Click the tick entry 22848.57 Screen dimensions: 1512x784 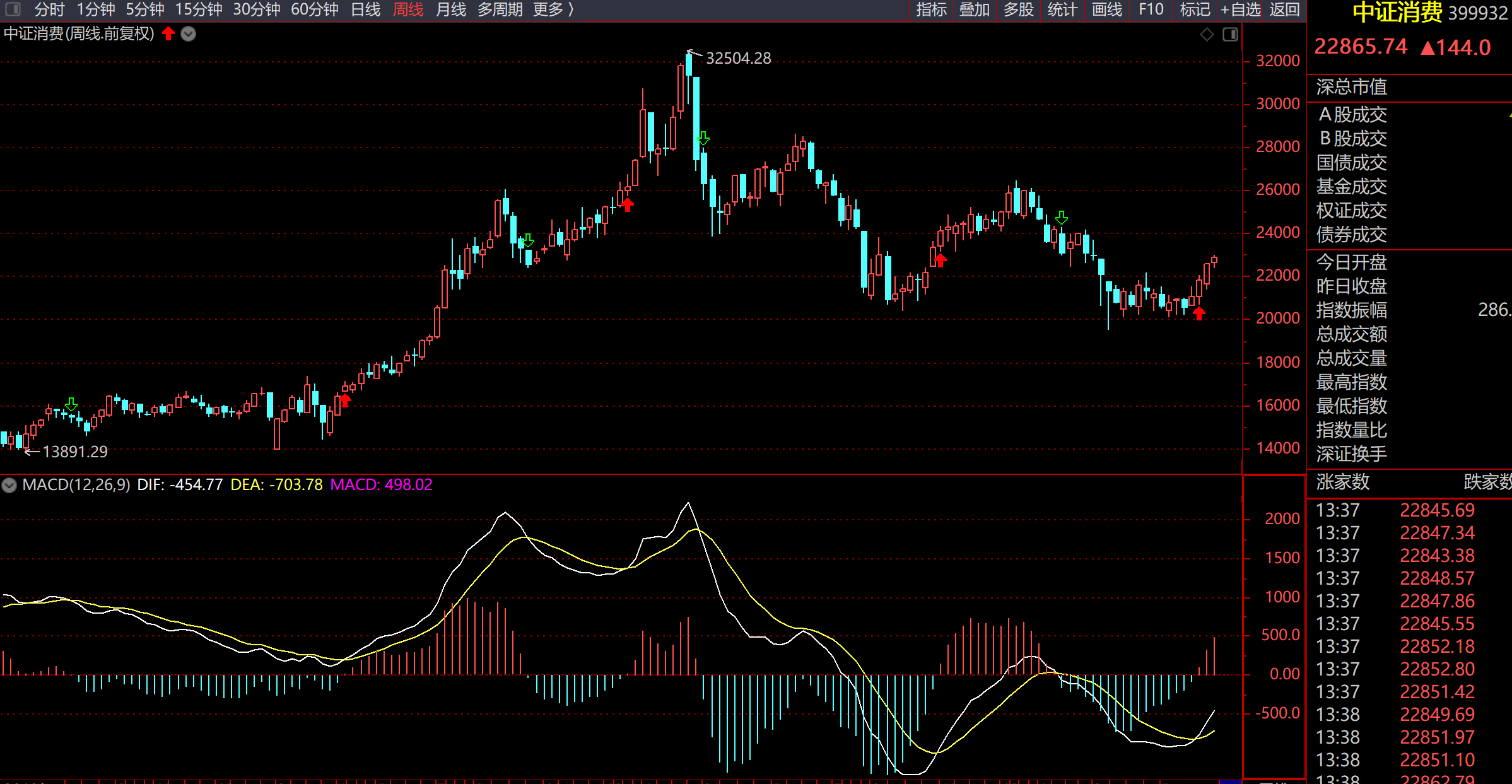point(1438,578)
